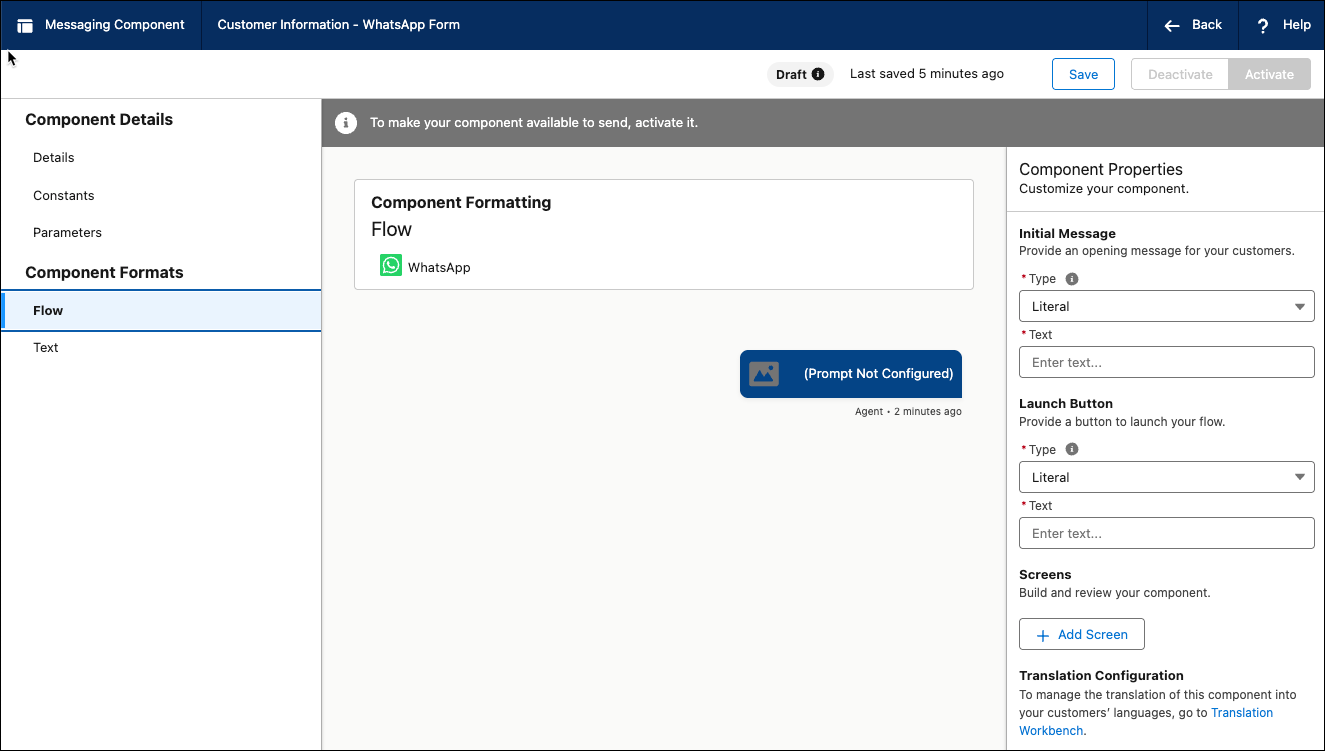Click the Launch Button section heading

pos(1066,404)
